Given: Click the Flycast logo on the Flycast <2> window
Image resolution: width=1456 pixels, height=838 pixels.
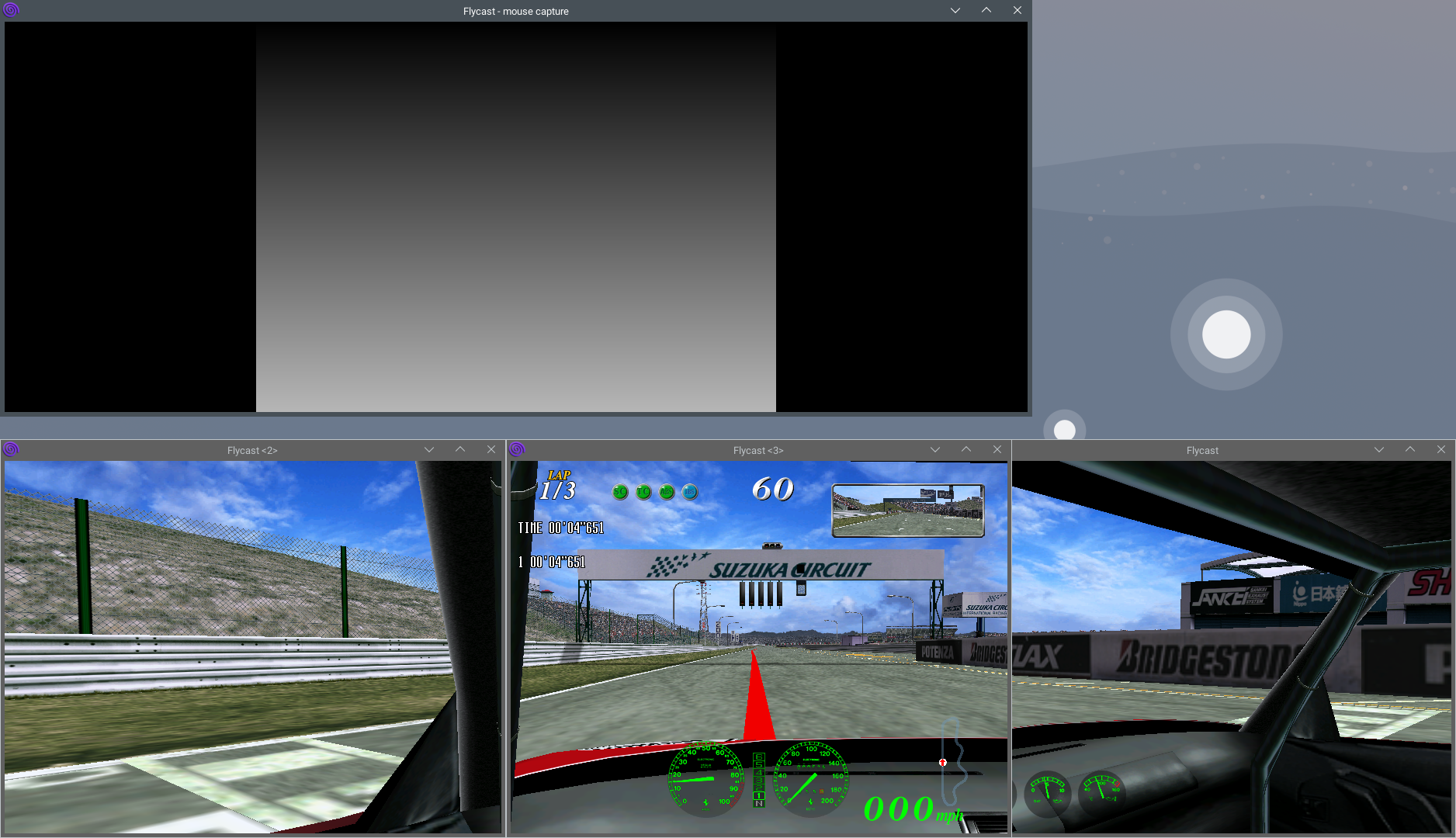Looking at the screenshot, I should (11, 448).
